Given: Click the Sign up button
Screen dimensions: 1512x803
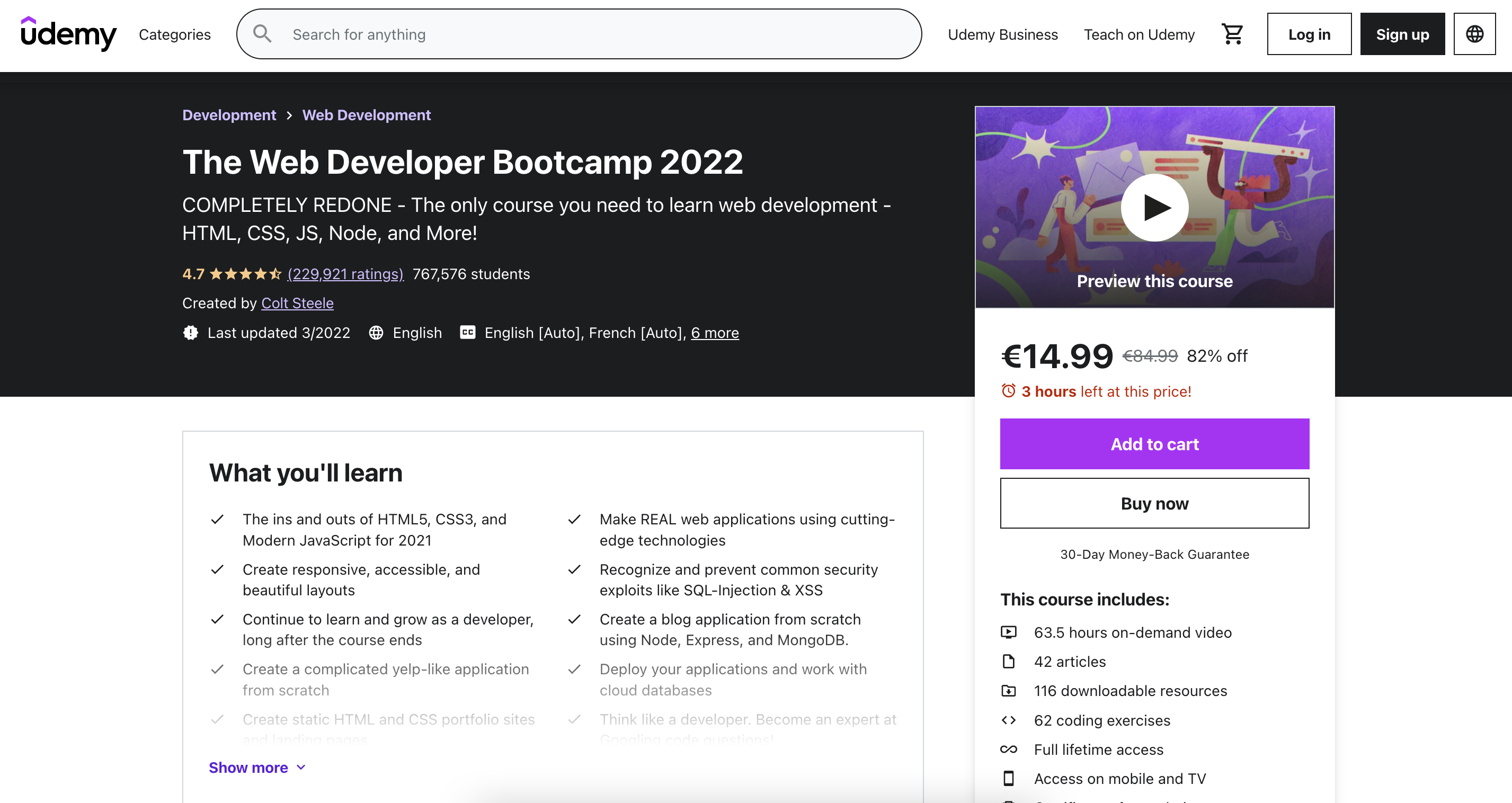Looking at the screenshot, I should coord(1402,34).
